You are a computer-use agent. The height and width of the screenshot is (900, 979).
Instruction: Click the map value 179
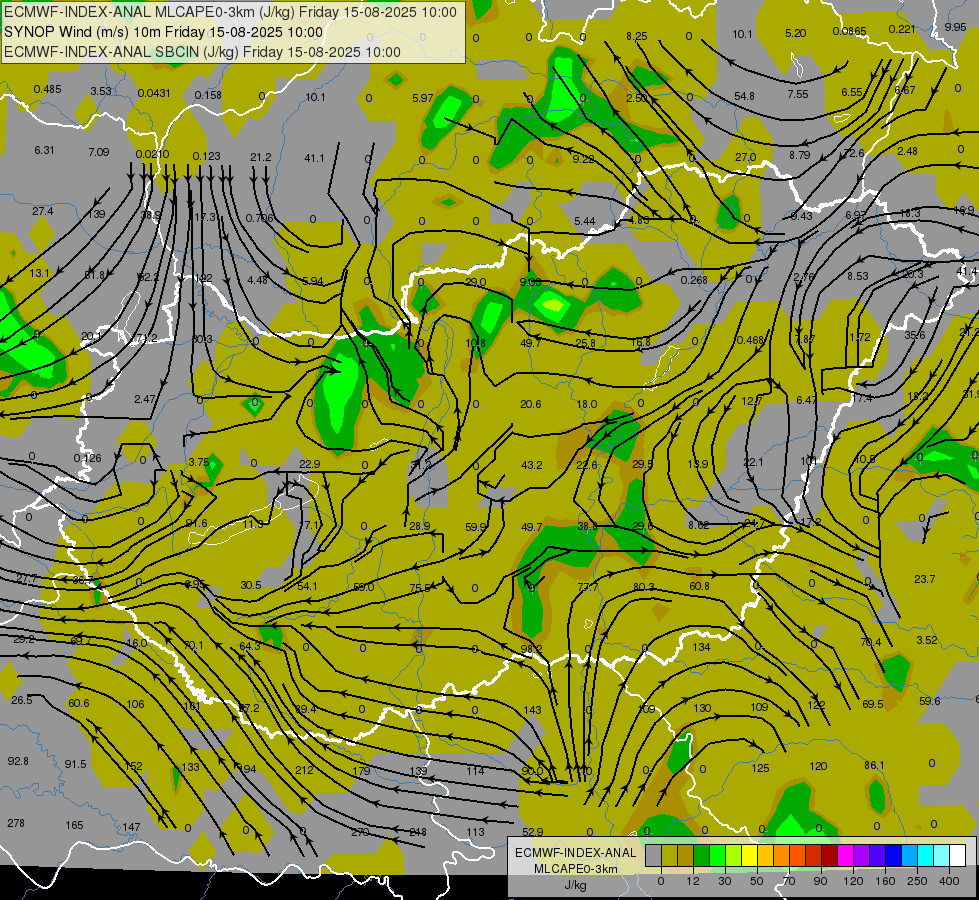coord(361,771)
